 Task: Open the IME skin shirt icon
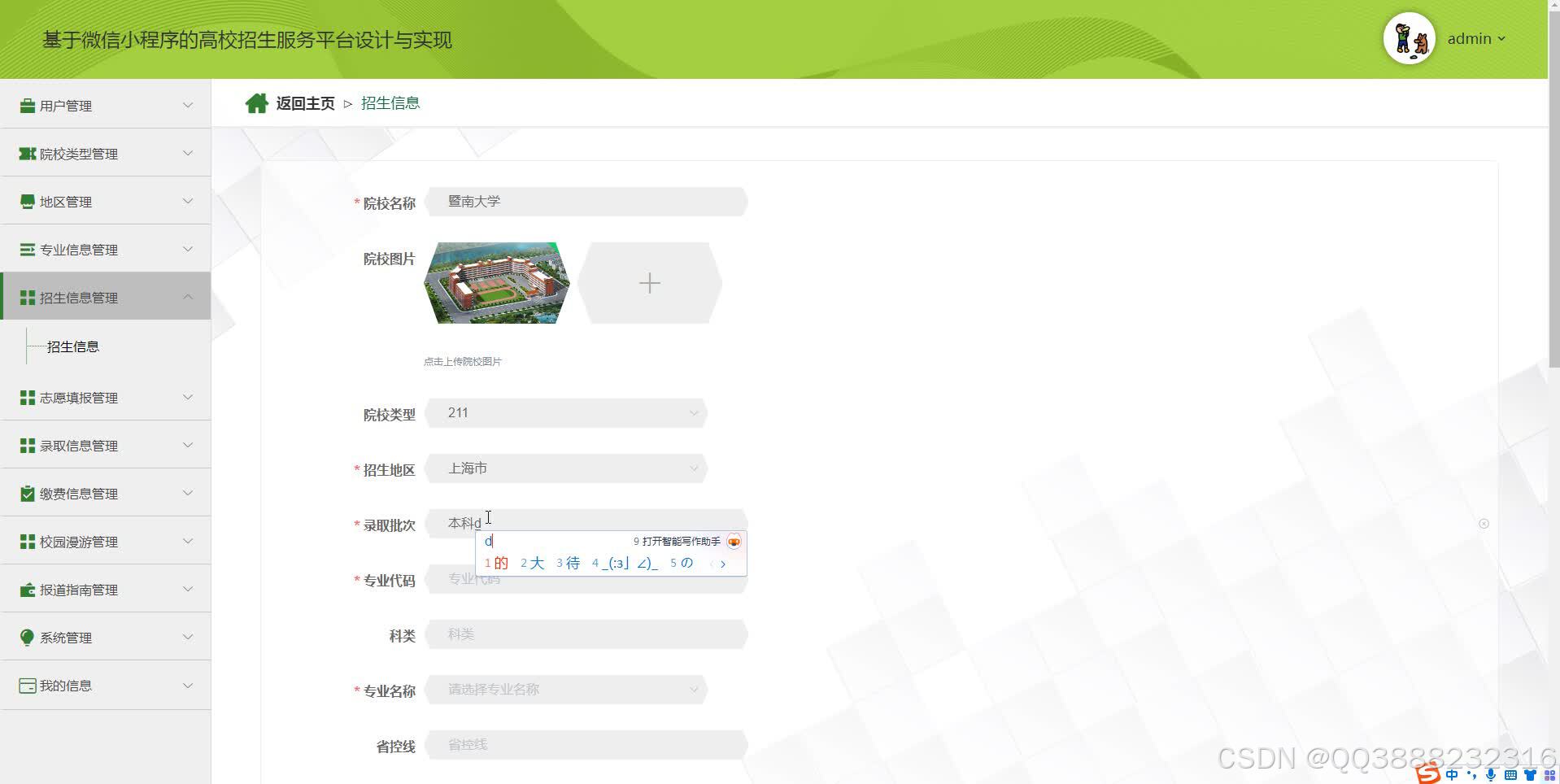coord(1530,775)
